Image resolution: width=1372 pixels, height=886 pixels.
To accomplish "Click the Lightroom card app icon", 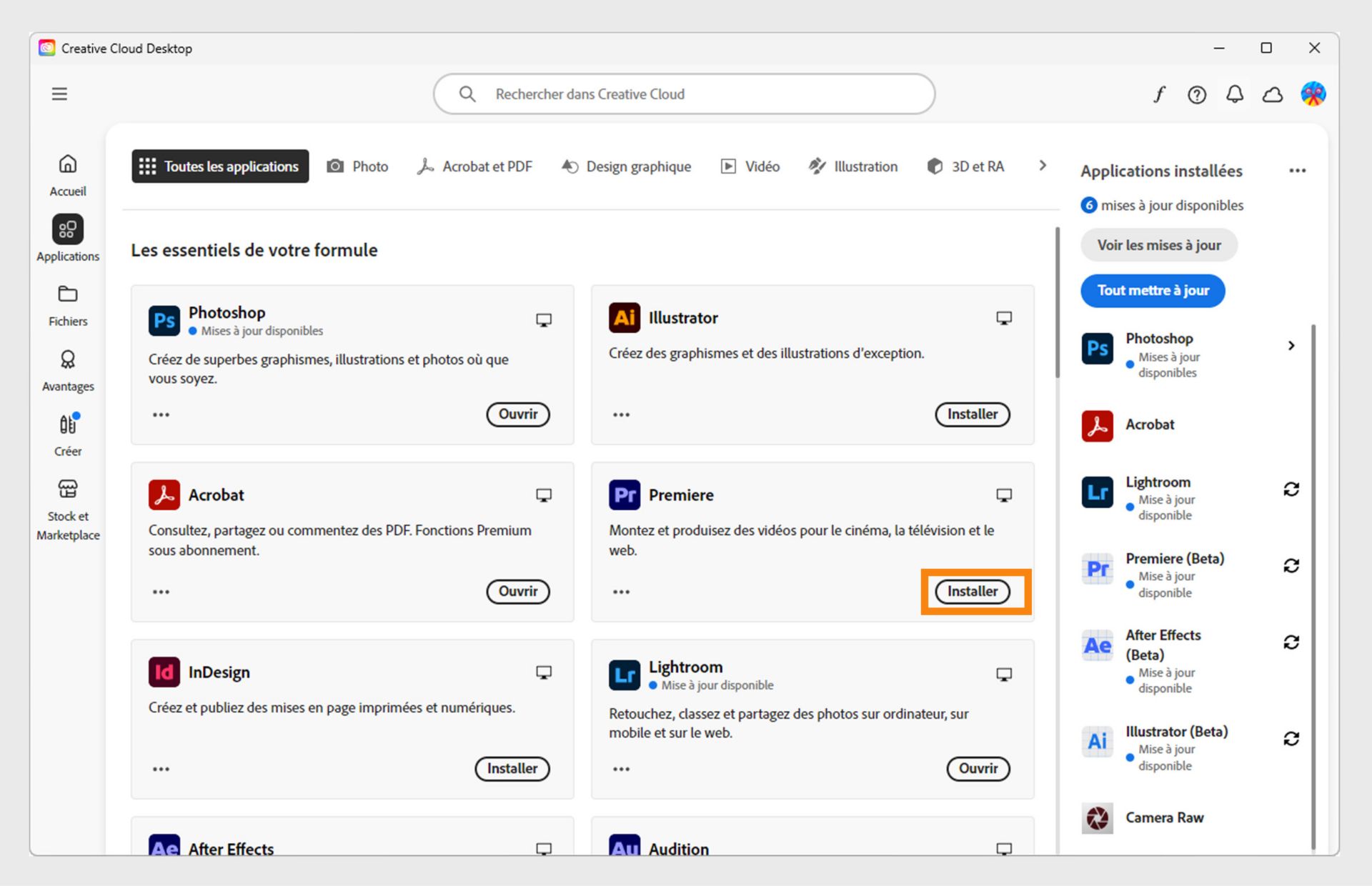I will click(x=625, y=675).
